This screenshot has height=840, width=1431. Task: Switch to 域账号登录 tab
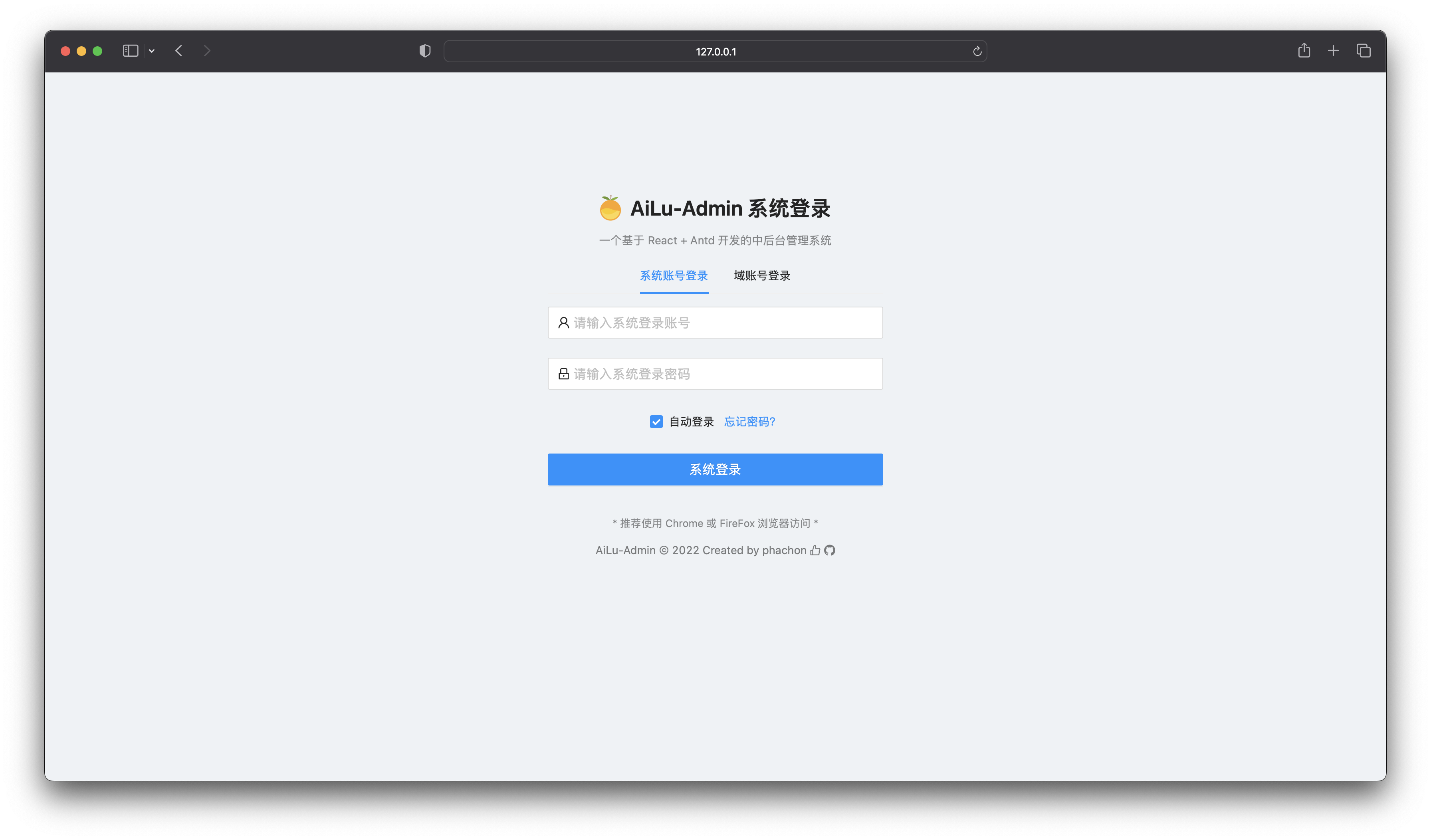(762, 275)
